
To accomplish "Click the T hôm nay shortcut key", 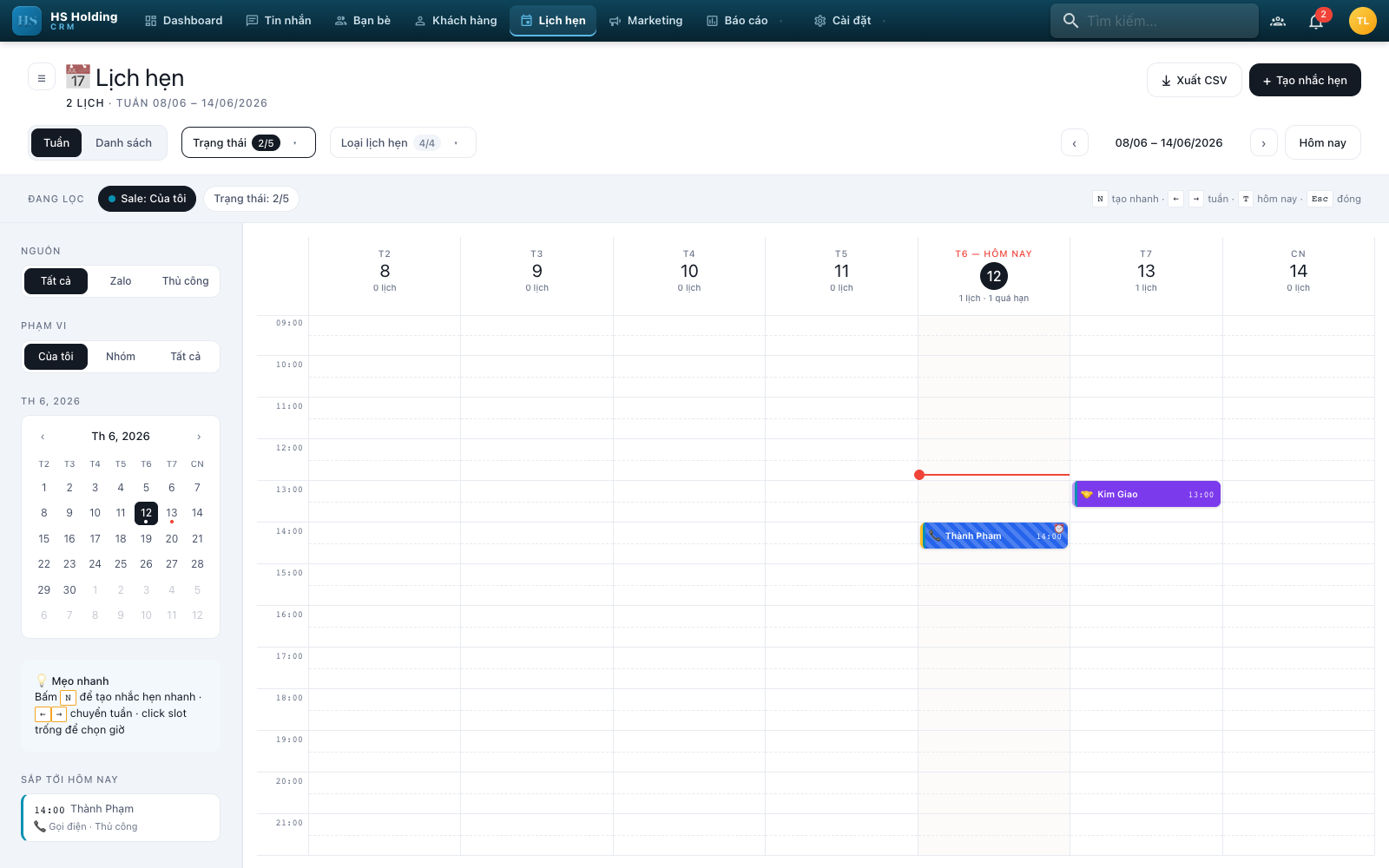I will (1246, 199).
